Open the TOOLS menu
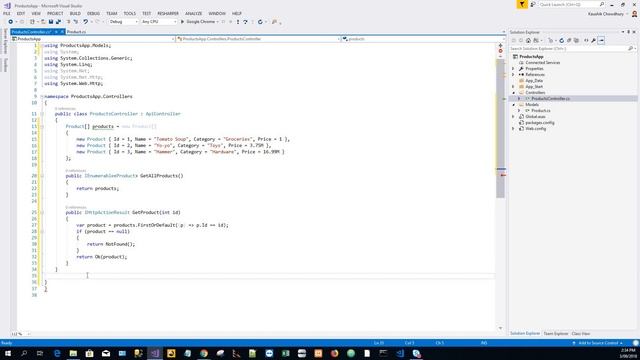640x360 pixels. (x=129, y=13)
